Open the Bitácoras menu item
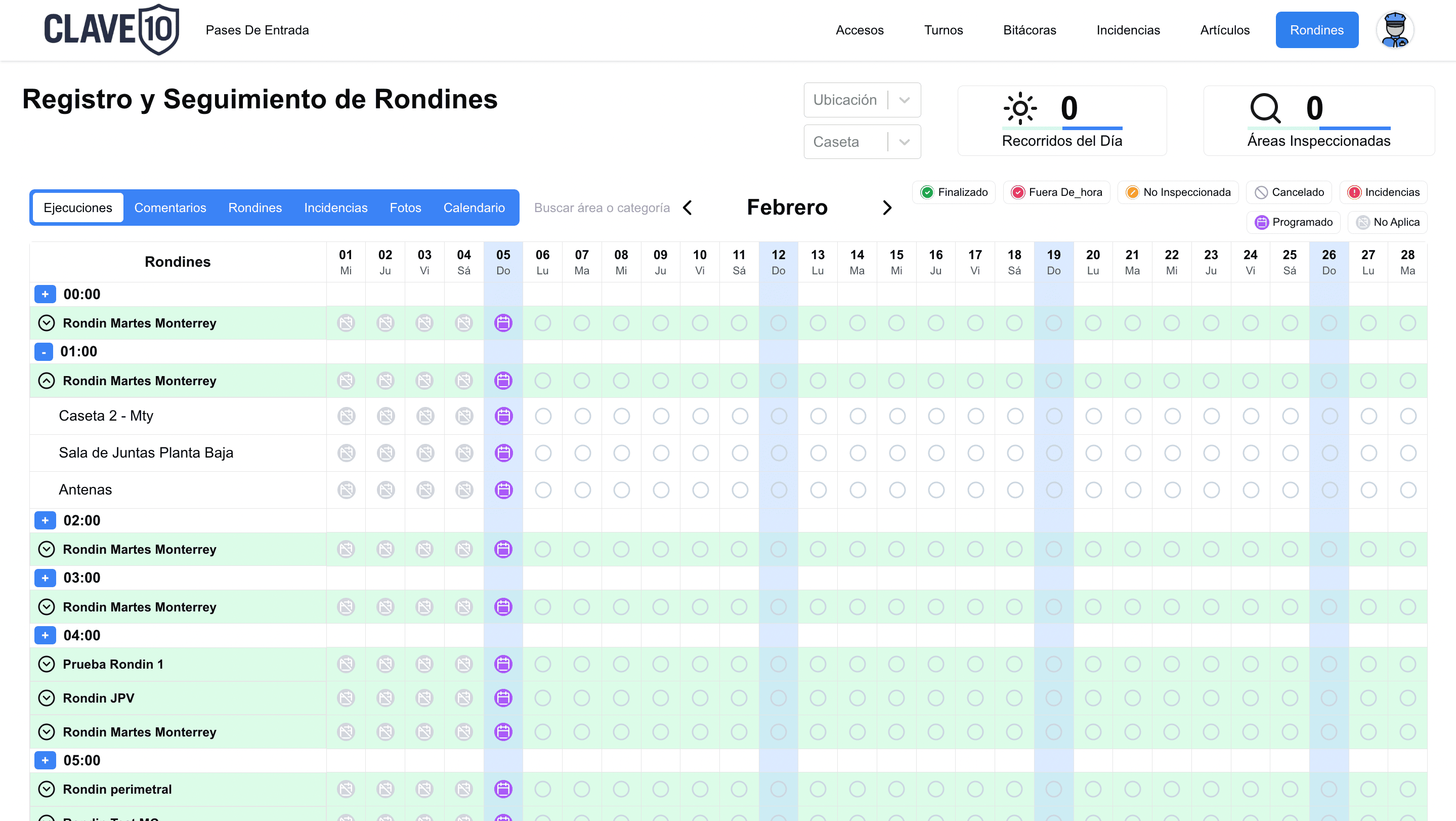Viewport: 1456px width, 821px height. pos(1029,30)
